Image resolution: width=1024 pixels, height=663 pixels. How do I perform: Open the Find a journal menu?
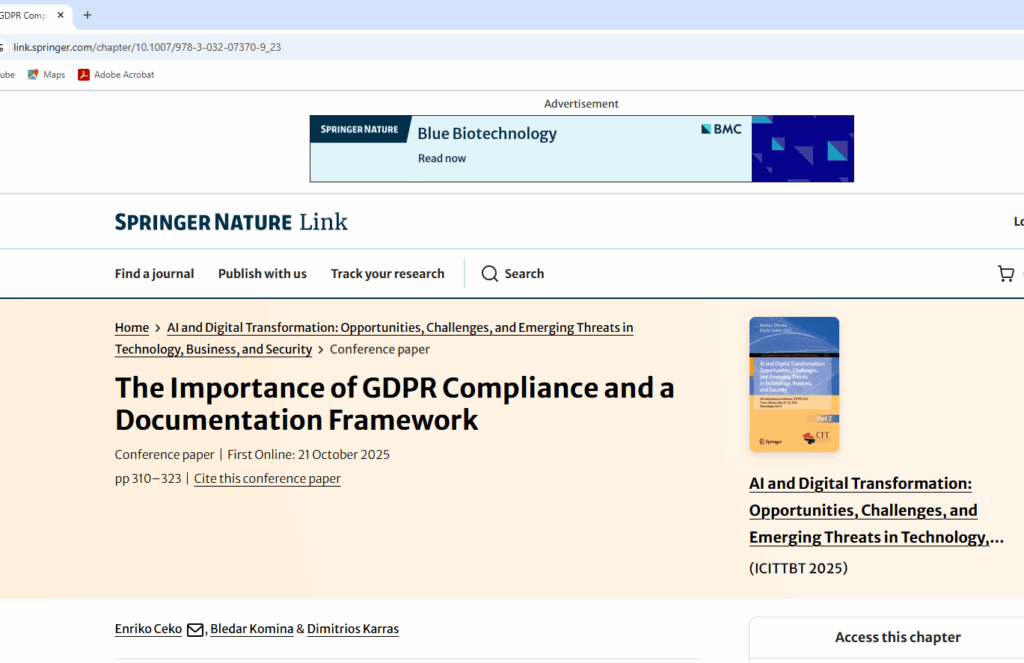[154, 274]
